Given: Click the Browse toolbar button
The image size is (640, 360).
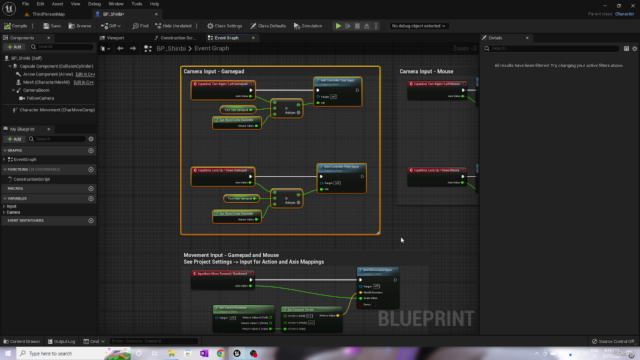Looking at the screenshot, I should point(80,26).
